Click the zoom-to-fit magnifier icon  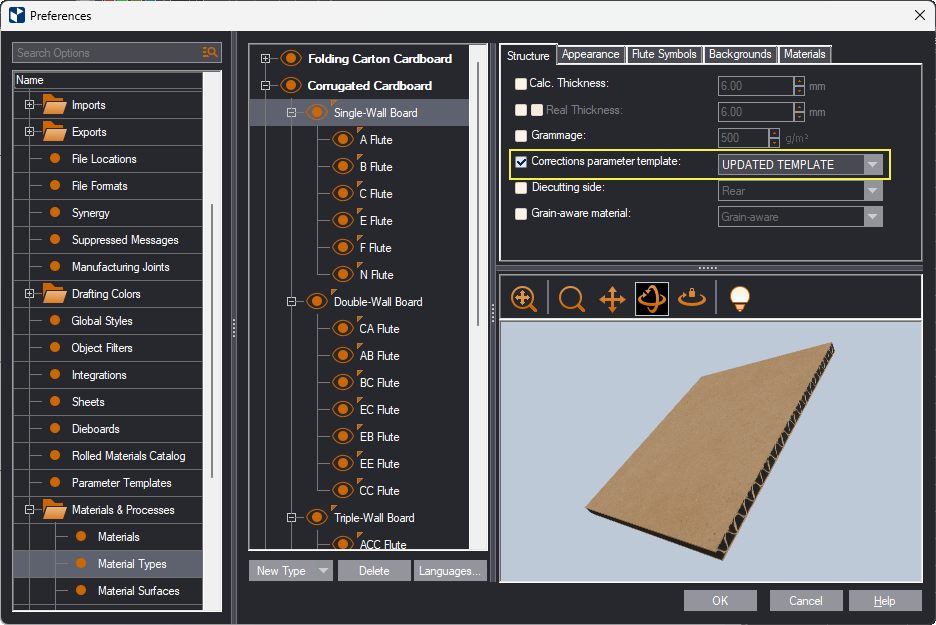coord(523,298)
